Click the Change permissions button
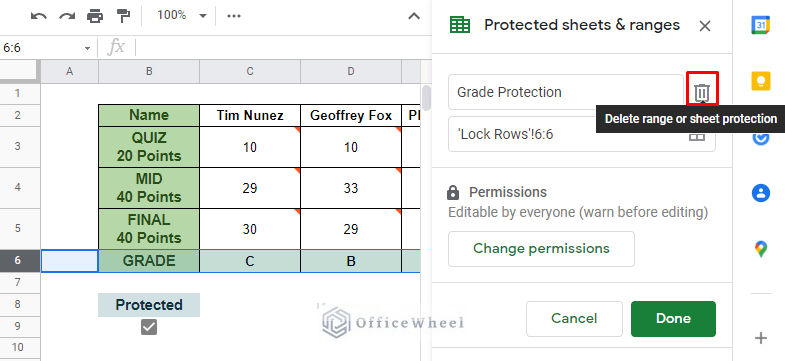This screenshot has width=785, height=361. point(541,249)
